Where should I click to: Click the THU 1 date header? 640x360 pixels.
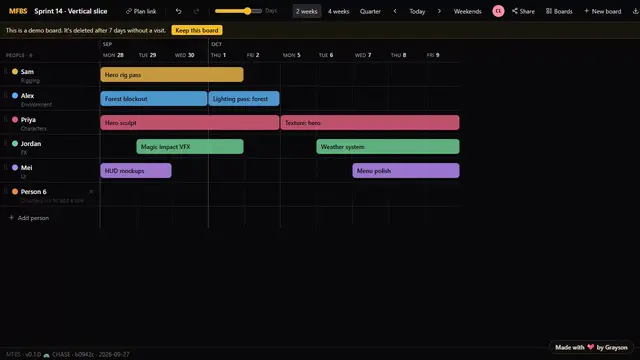(218, 55)
